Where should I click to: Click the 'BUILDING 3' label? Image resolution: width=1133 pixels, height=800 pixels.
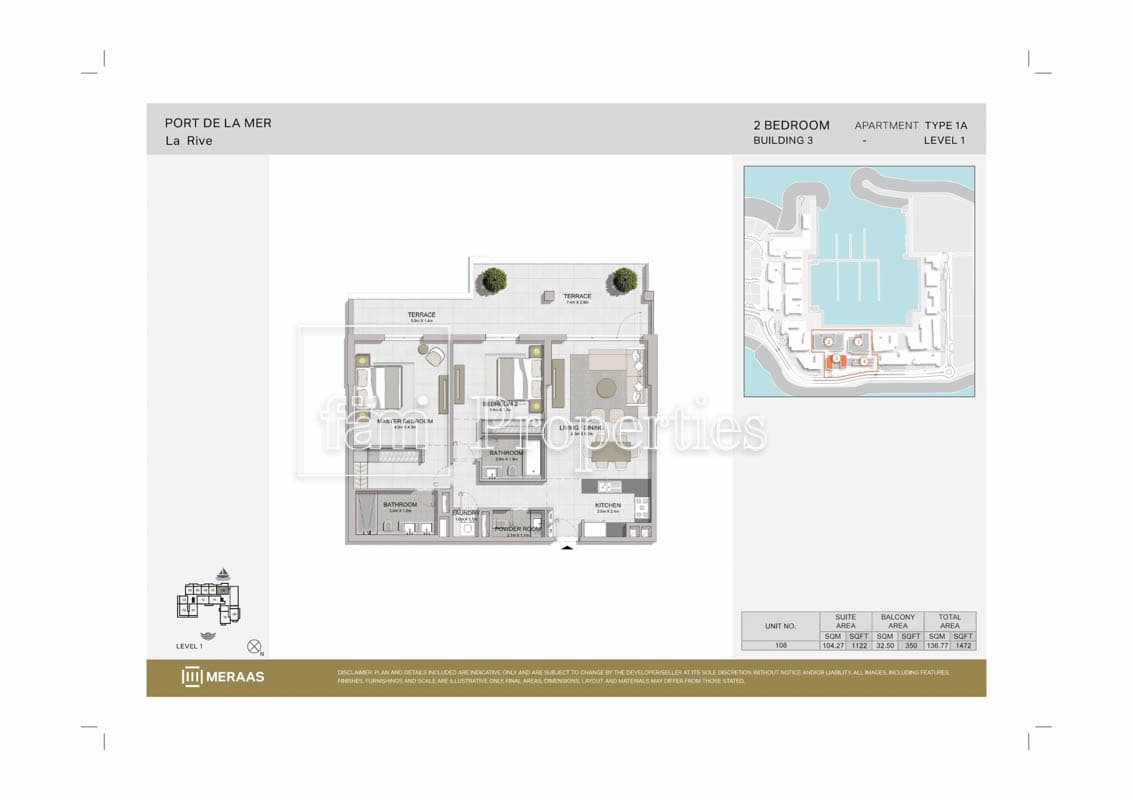(x=783, y=140)
